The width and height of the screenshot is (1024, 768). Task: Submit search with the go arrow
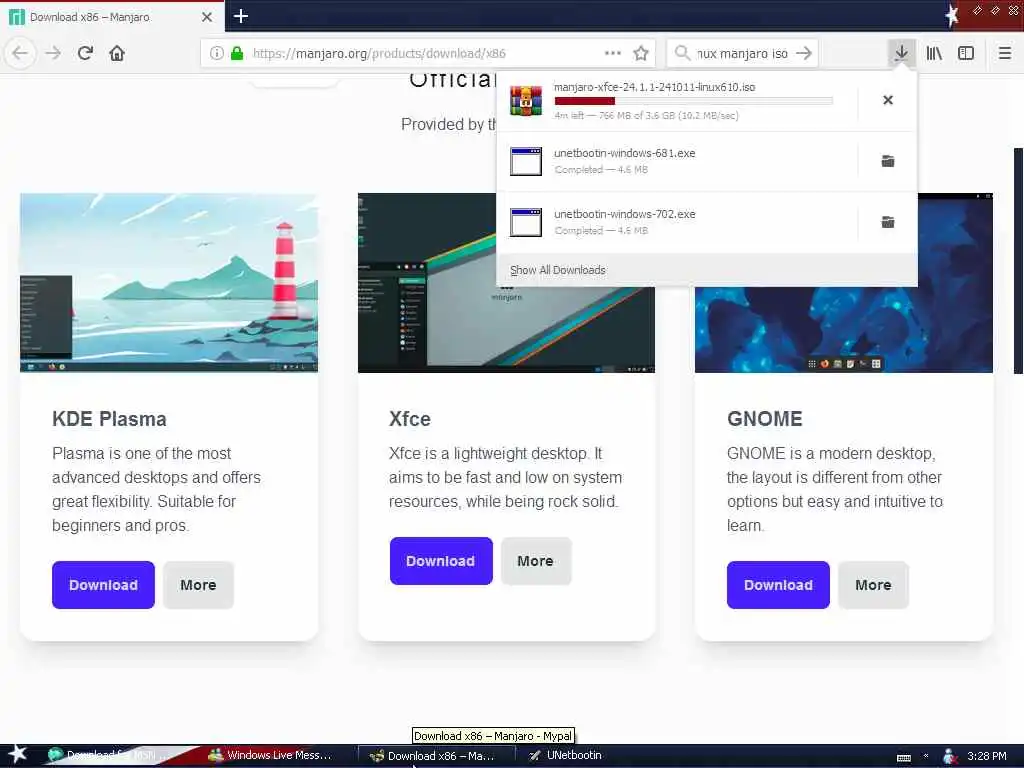pyautogui.click(x=804, y=53)
